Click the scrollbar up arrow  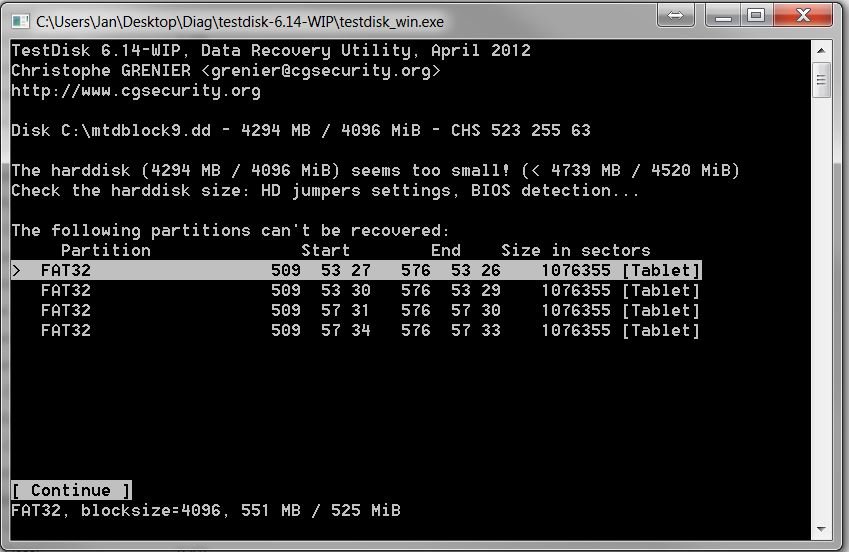(821, 50)
